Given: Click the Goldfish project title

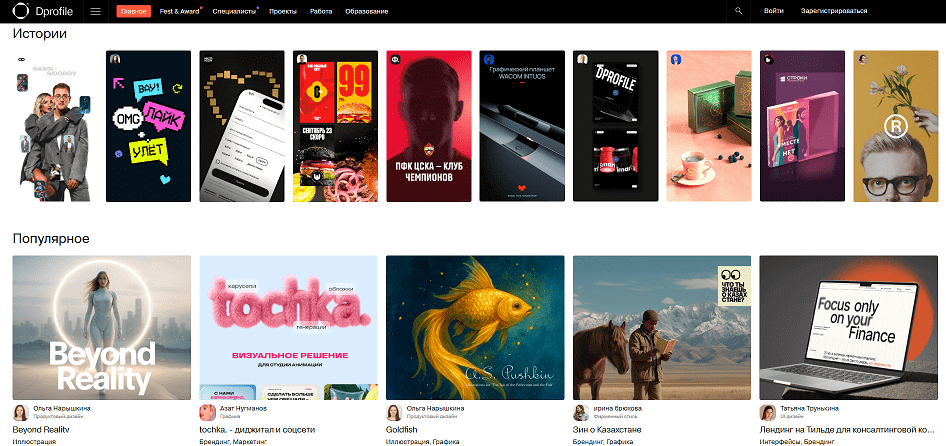Looking at the screenshot, I should (402, 430).
